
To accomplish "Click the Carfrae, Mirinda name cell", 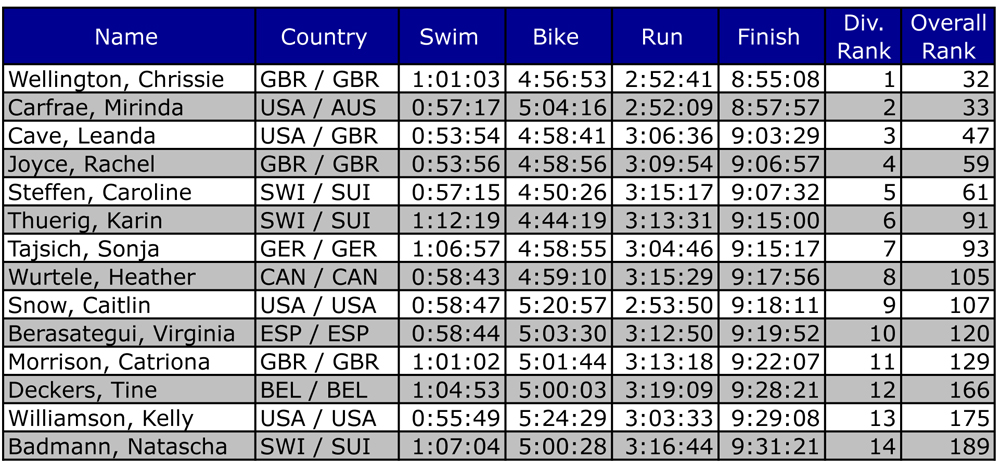I will 129,107.
